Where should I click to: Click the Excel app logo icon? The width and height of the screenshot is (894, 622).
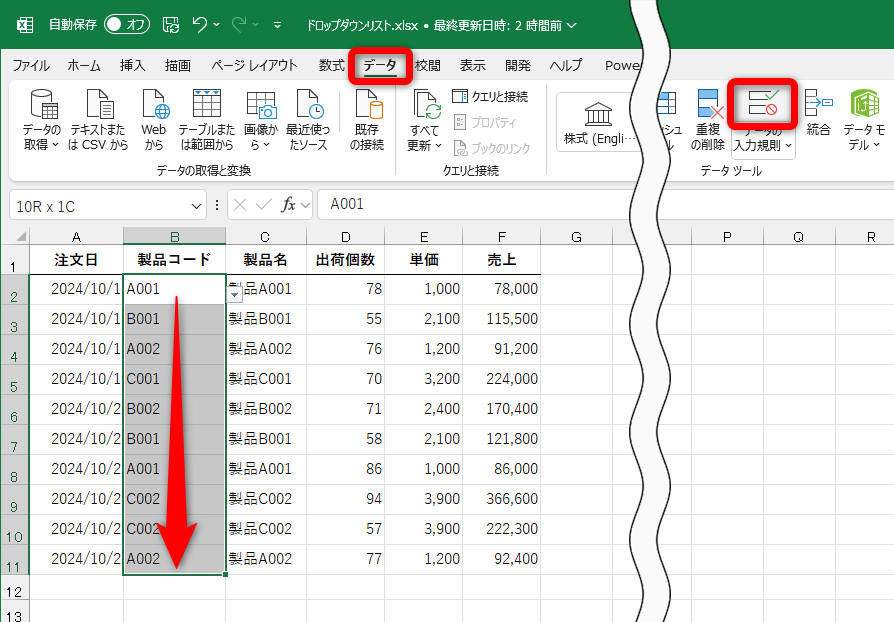point(25,25)
